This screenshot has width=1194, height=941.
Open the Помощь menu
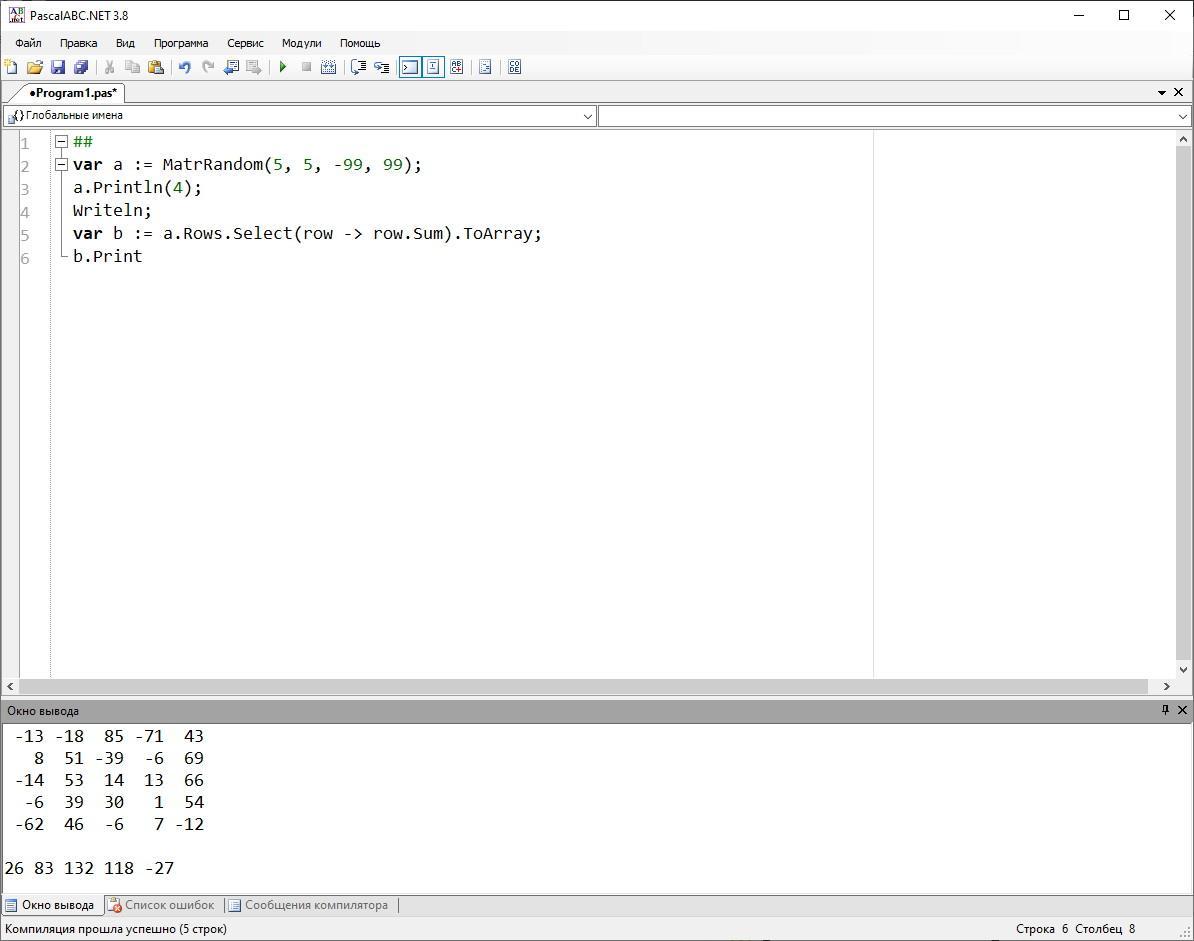click(x=359, y=43)
